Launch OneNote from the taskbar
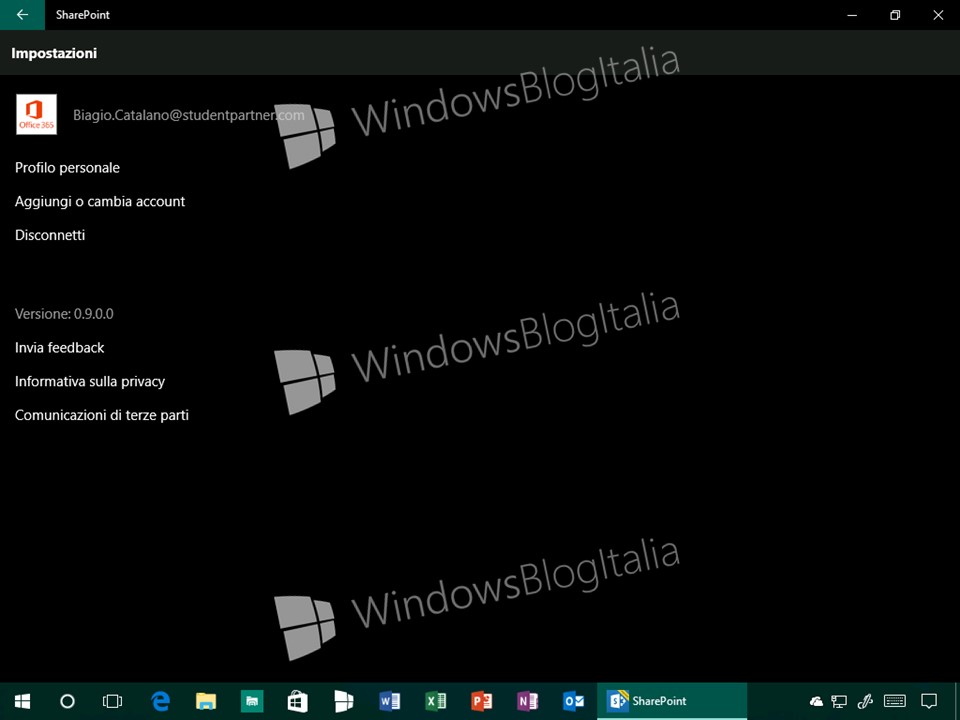This screenshot has width=960, height=720. pos(527,701)
